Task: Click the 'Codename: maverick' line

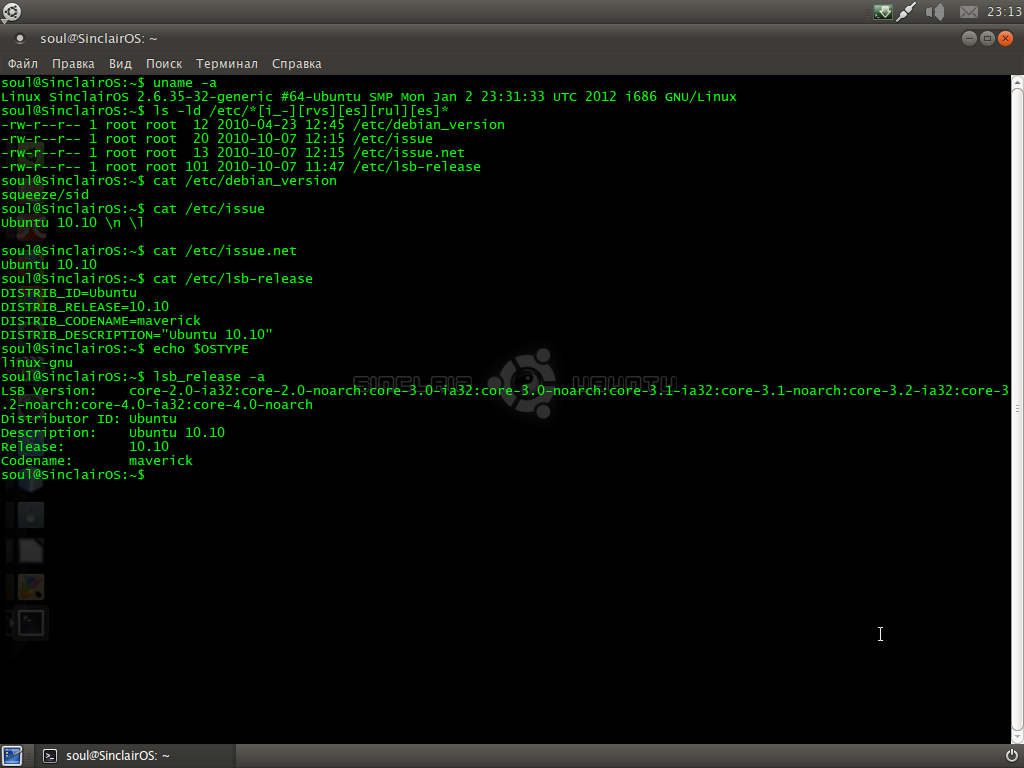Action: pyautogui.click(x=97, y=460)
